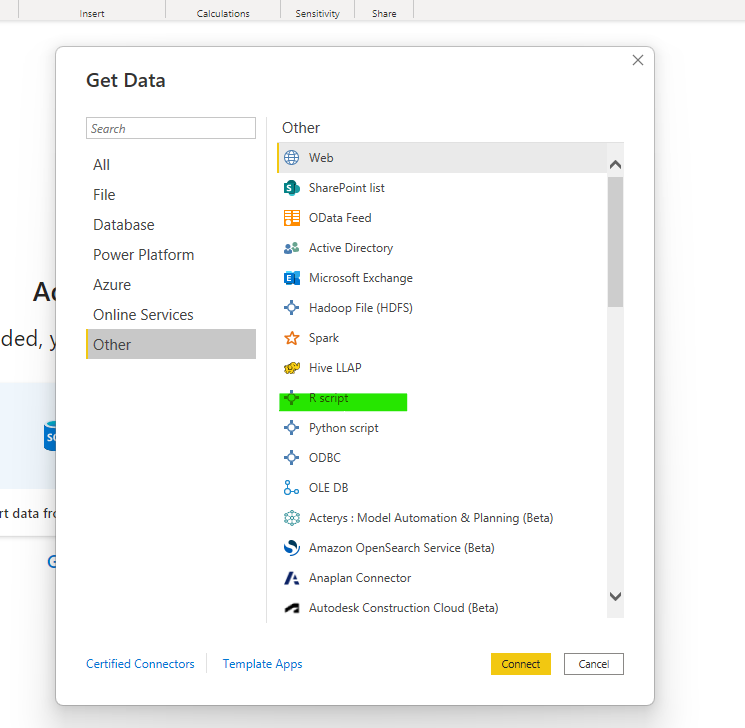
Task: Select OLE DB connector
Action: [442, 488]
